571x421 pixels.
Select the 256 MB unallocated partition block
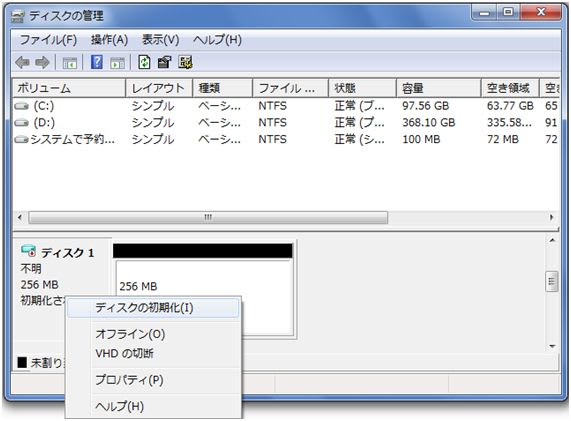point(204,290)
